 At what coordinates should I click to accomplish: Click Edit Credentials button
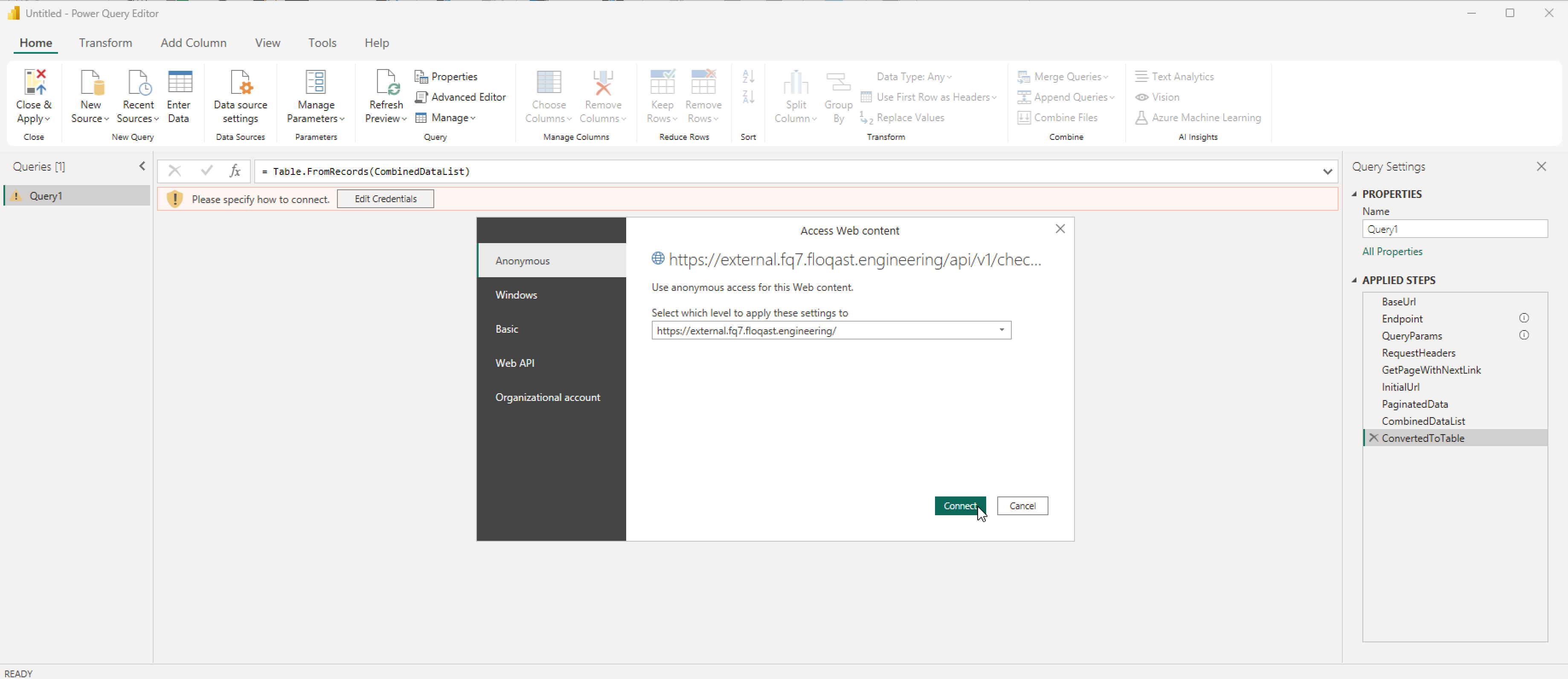[385, 199]
